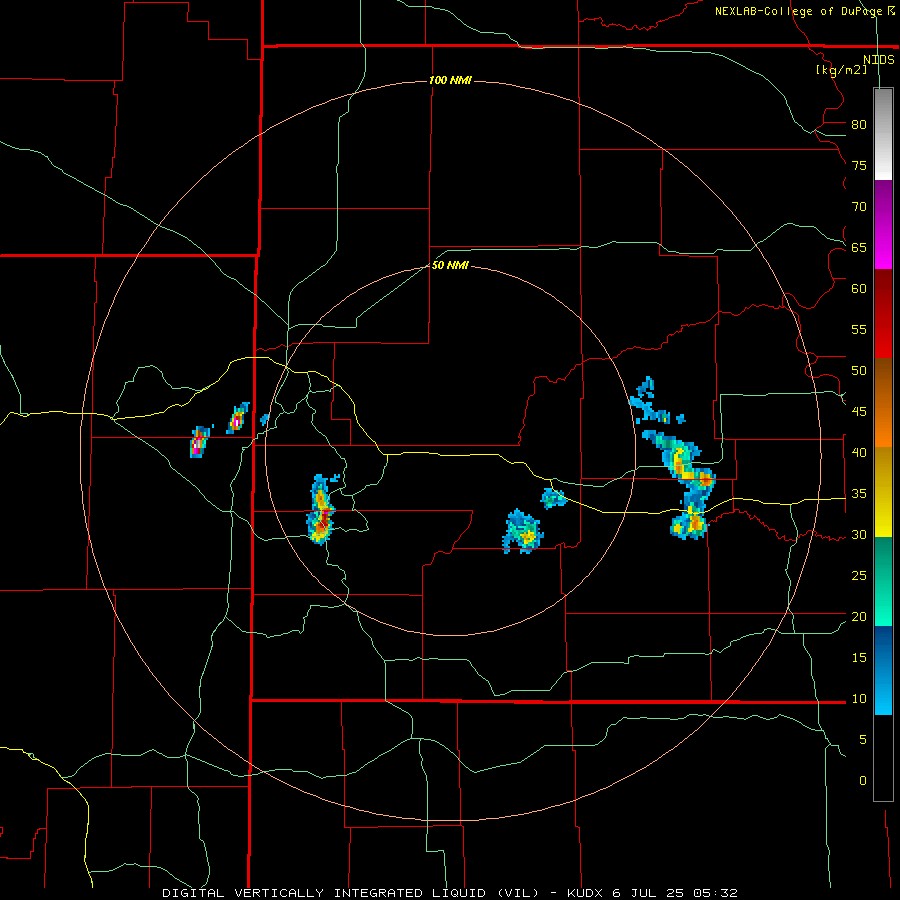Screen dimensions: 900x900
Task: Select the blue segment of the color bar
Action: pyautogui.click(x=883, y=670)
